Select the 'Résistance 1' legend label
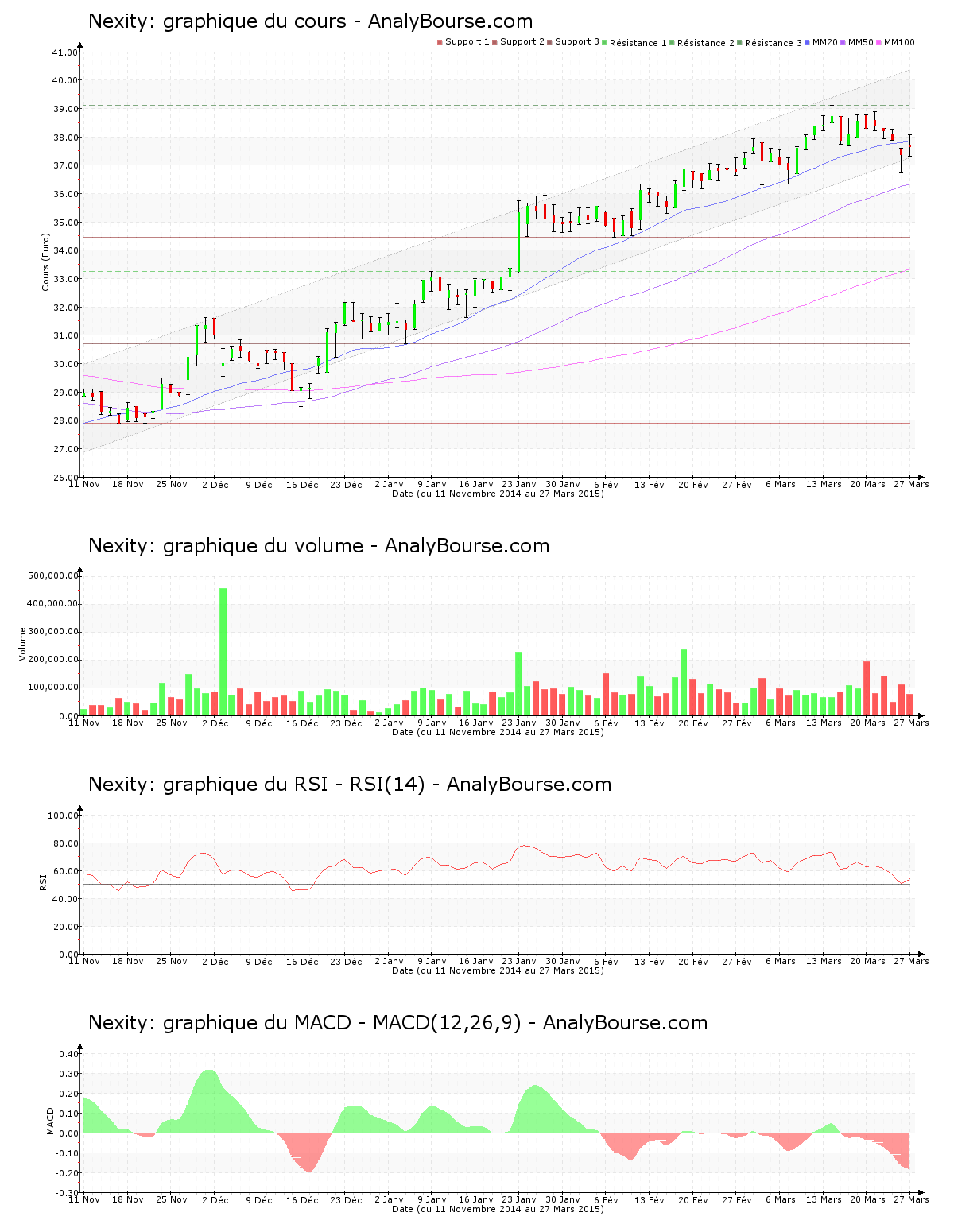 (638, 42)
